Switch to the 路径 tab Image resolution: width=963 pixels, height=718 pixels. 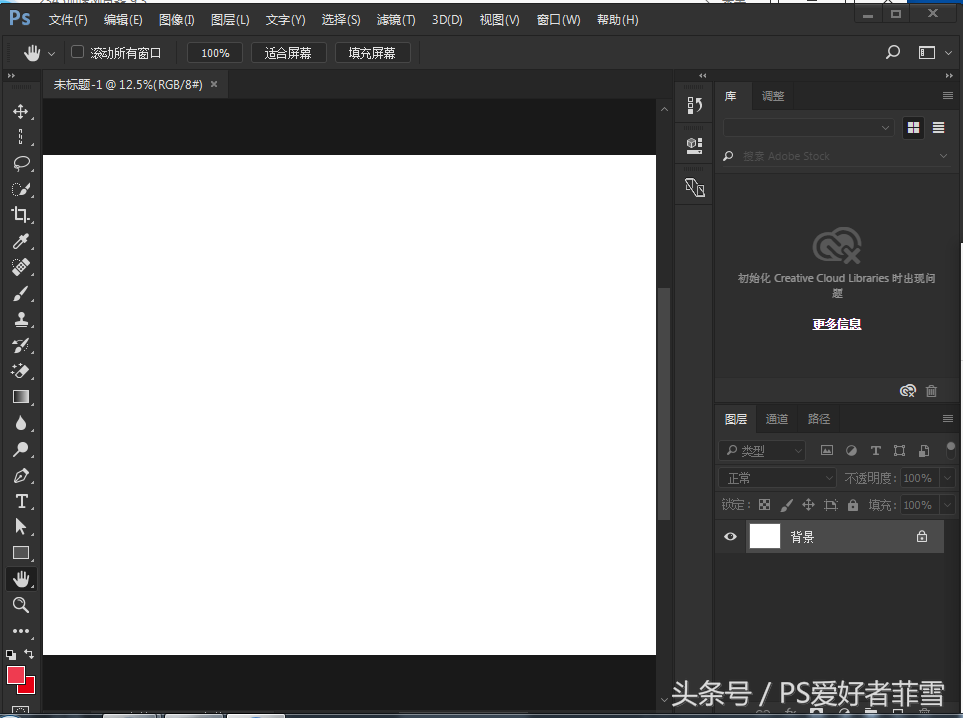click(819, 419)
